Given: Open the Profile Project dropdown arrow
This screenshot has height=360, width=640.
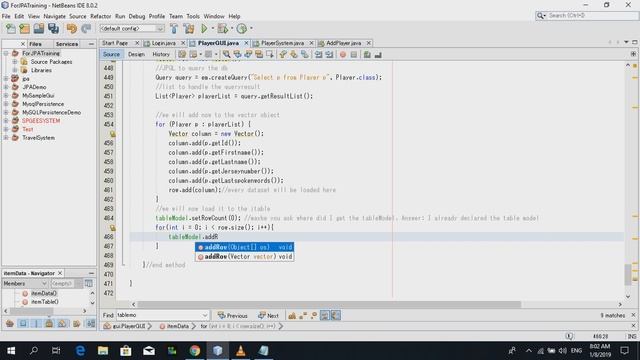Looking at the screenshot, I should click(x=251, y=28).
